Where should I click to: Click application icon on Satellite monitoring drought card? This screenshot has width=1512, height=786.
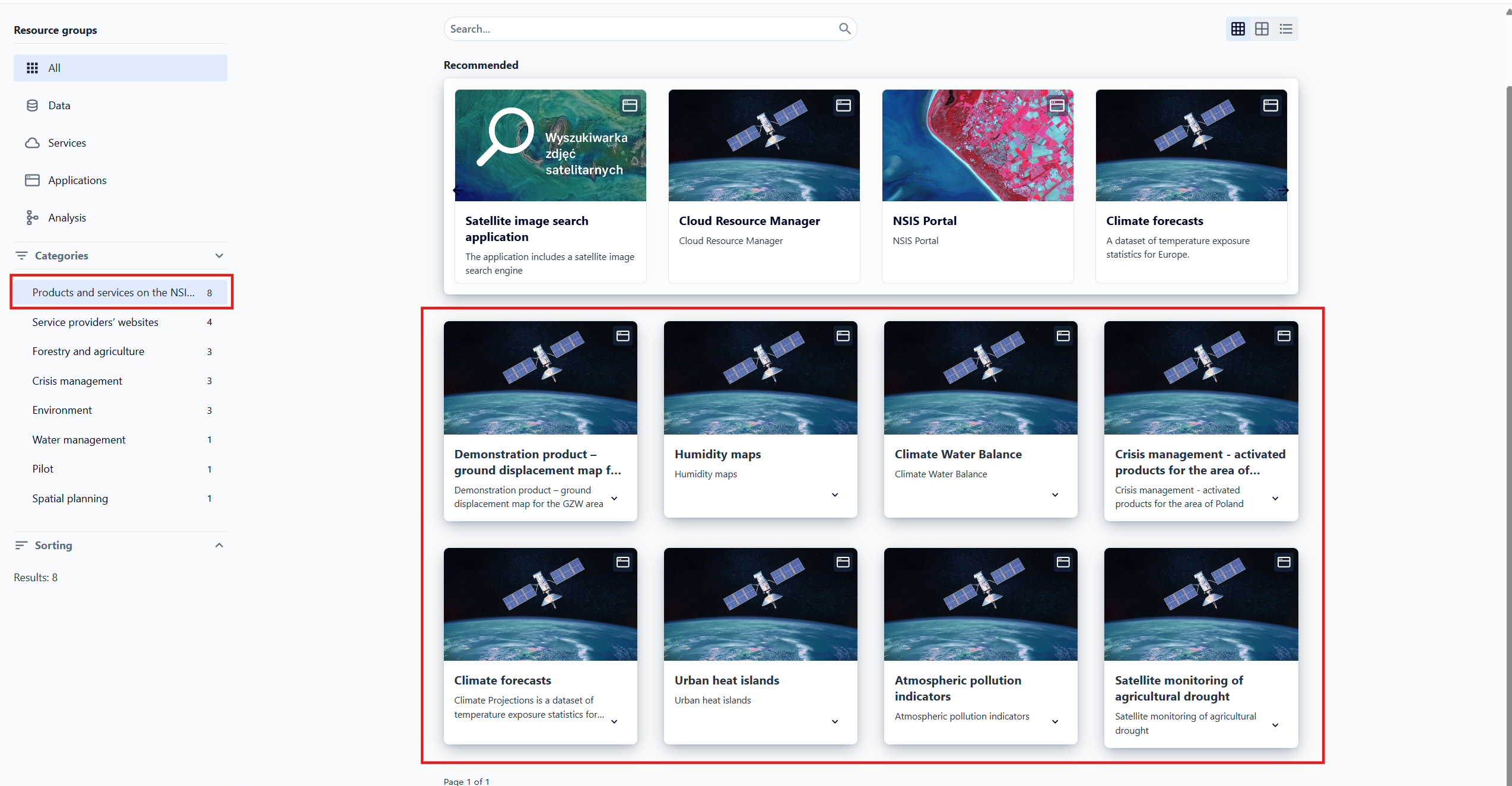[1284, 562]
